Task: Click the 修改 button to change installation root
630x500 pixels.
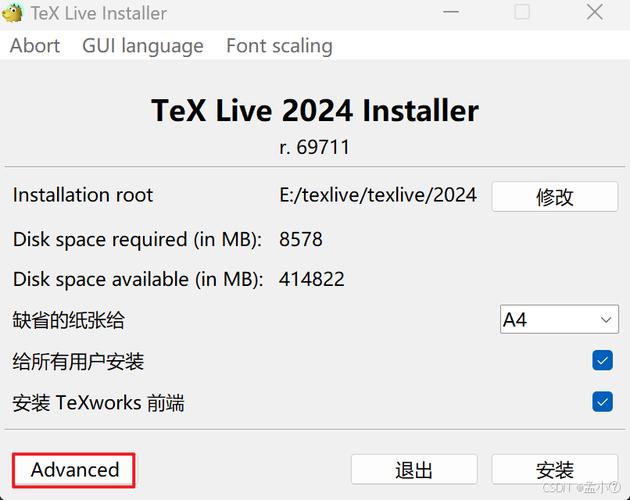Action: point(554,197)
